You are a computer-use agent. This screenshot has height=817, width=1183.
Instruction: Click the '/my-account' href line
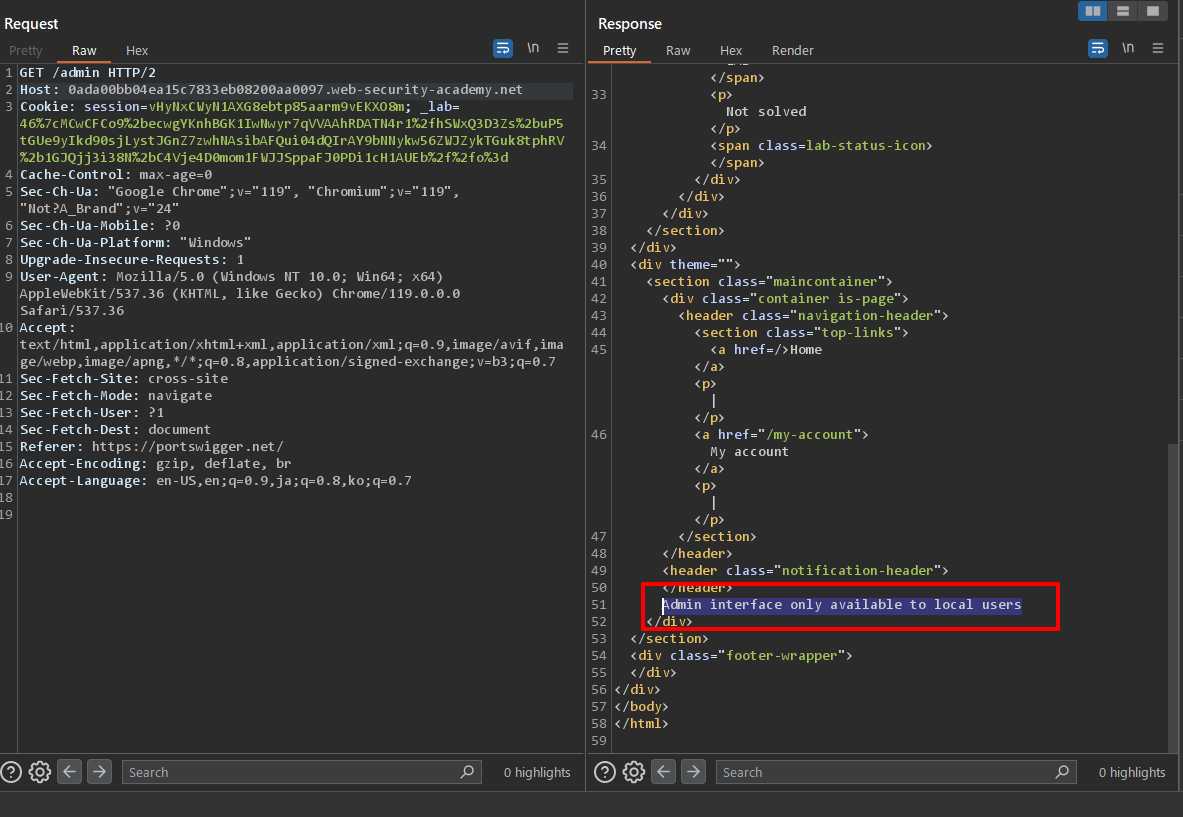pos(781,435)
